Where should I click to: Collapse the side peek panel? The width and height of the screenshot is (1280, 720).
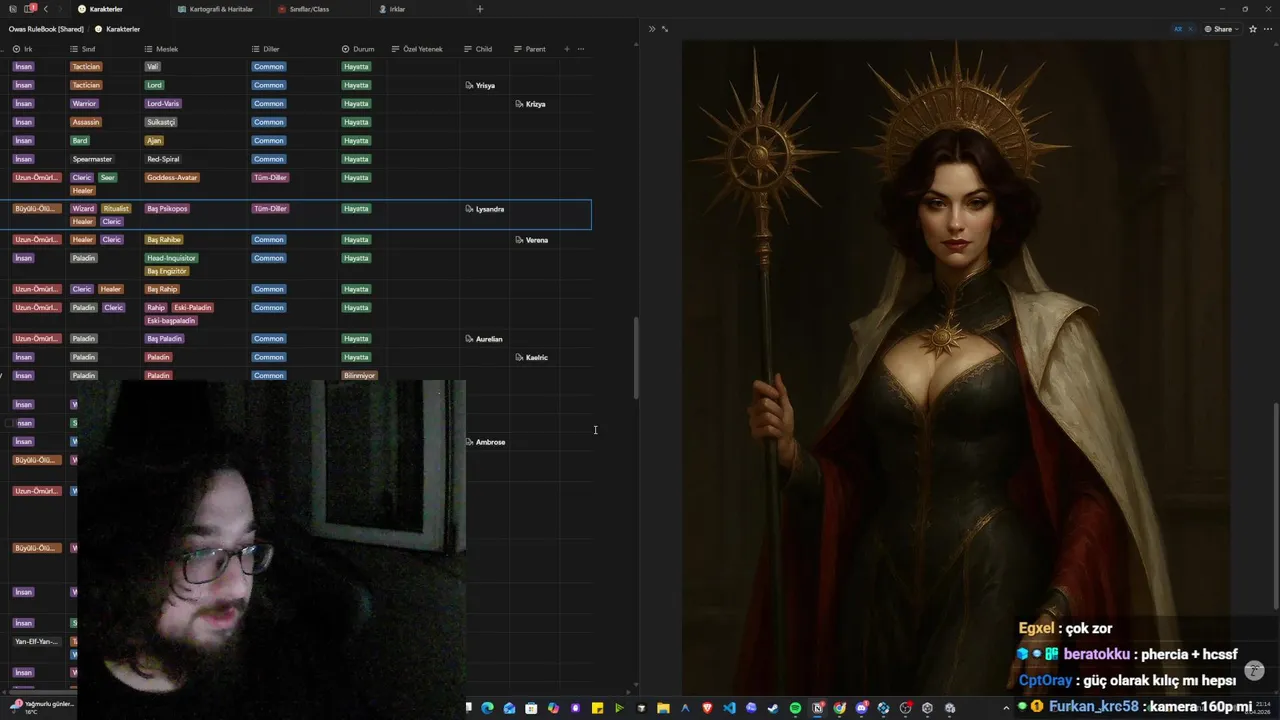pos(652,29)
